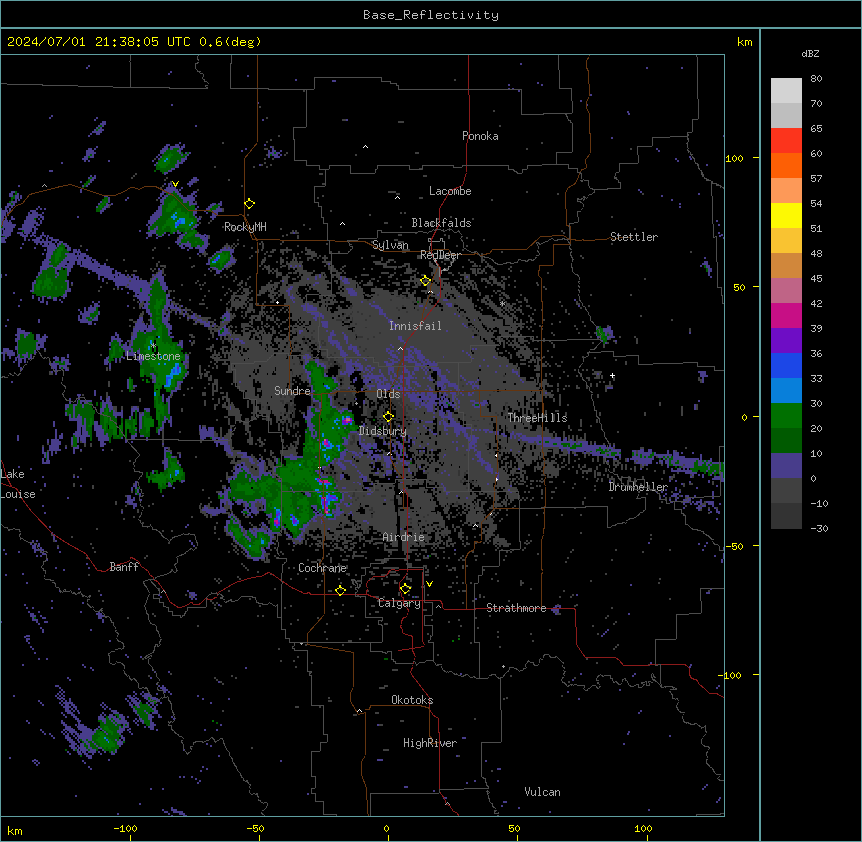Image resolution: width=862 pixels, height=842 pixels.
Task: Click the Blackfalds label
Action: coord(441,223)
